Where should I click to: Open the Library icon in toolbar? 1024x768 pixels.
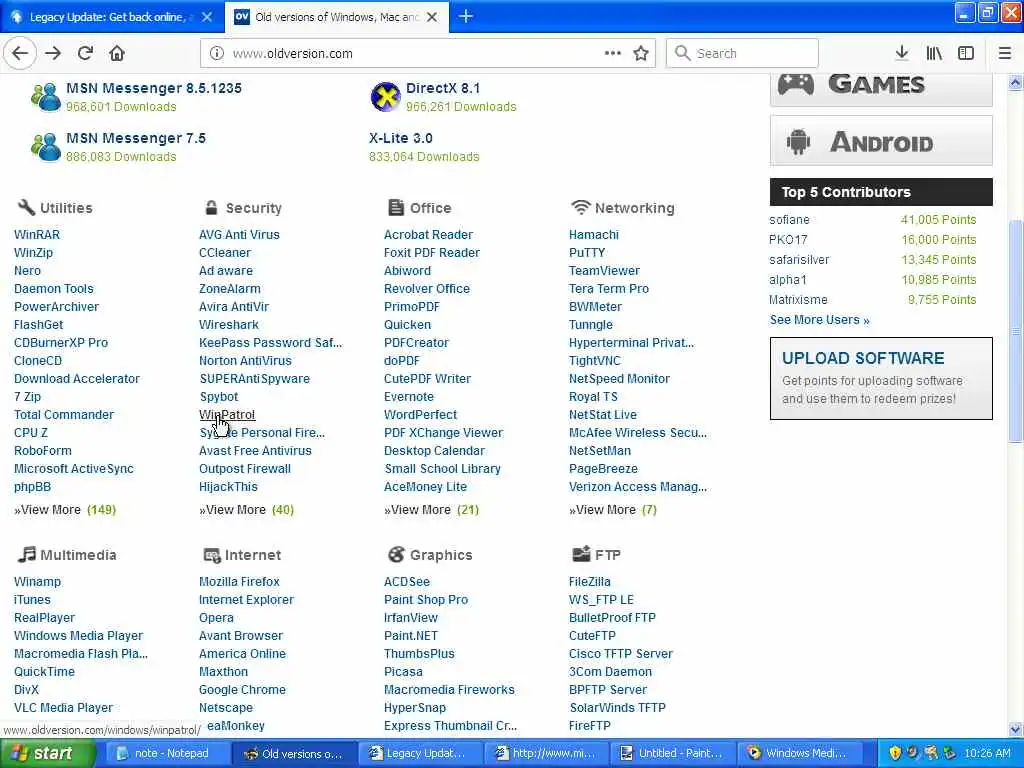tap(934, 53)
